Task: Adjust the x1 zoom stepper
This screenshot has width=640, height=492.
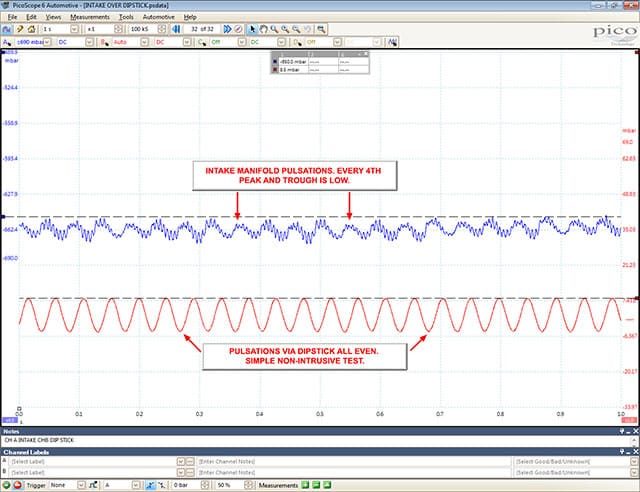Action: (118, 29)
